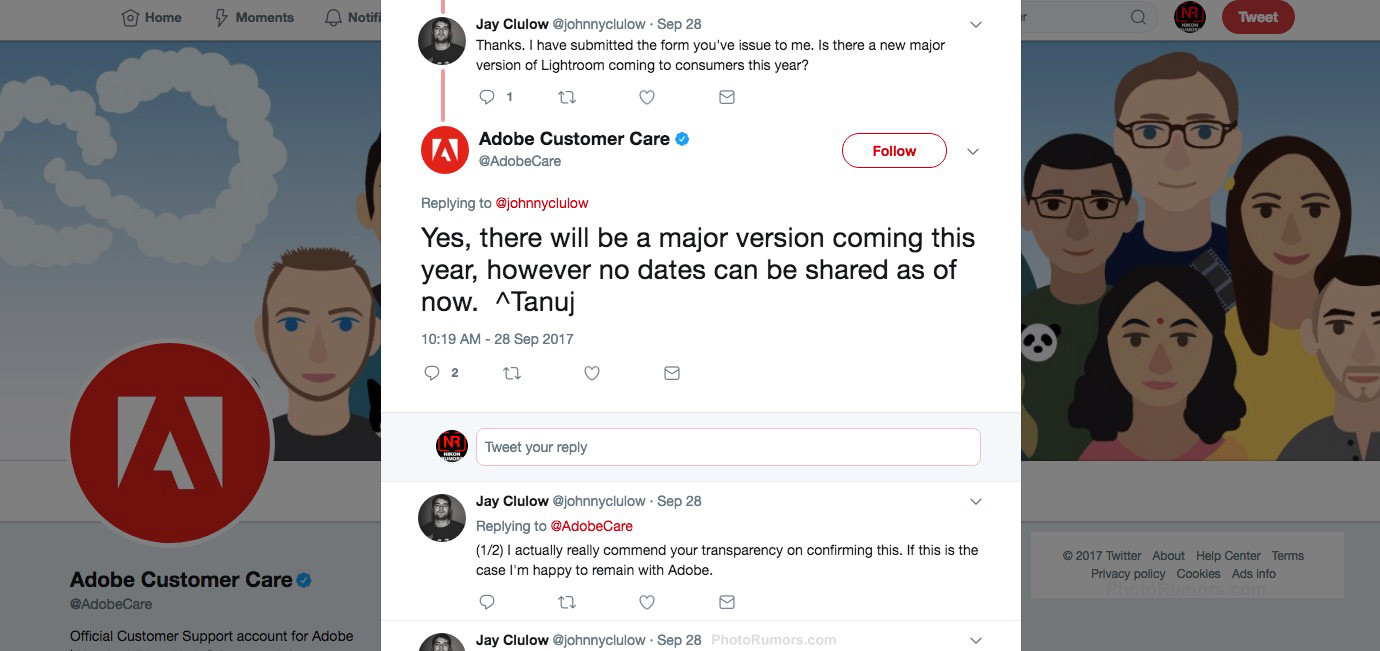Screen dimensions: 1380x651
Task: Open the @johnnyclulow reply-to link
Action: tap(541, 203)
